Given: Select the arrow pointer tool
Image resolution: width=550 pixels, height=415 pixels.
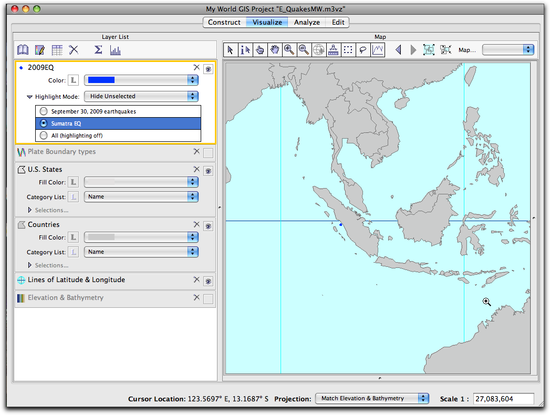Looking at the screenshot, I should 230,50.
